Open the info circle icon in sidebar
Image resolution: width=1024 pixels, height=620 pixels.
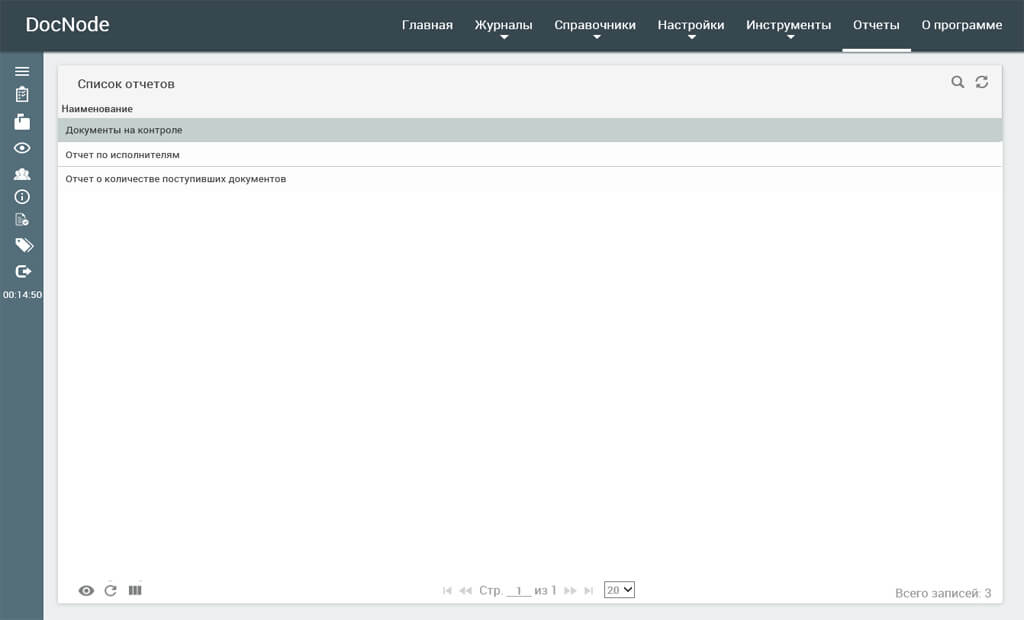pos(22,197)
